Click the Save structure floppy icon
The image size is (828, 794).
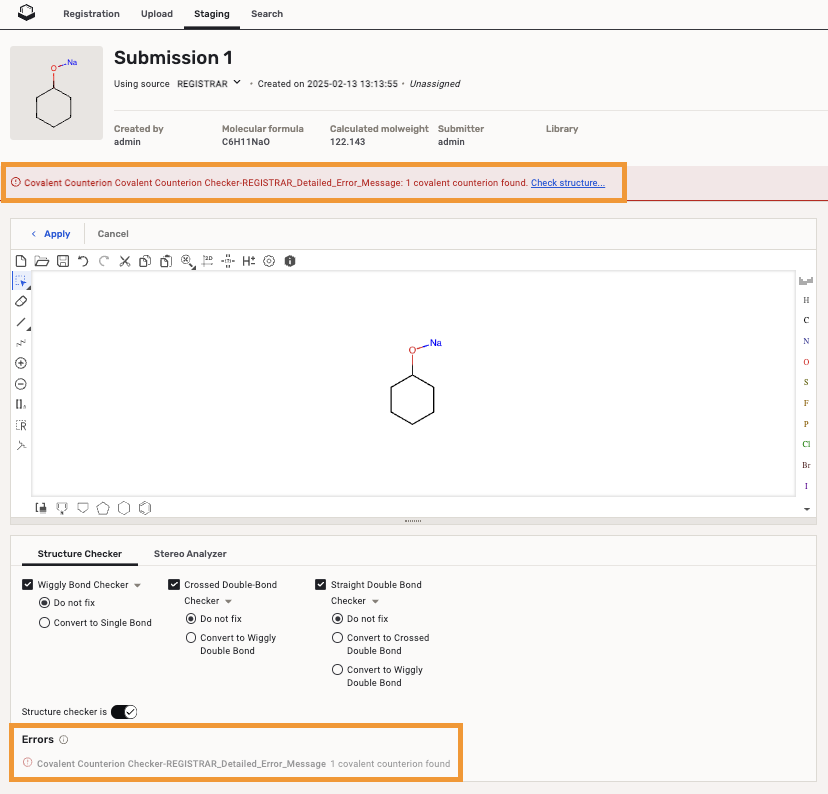tap(62, 261)
